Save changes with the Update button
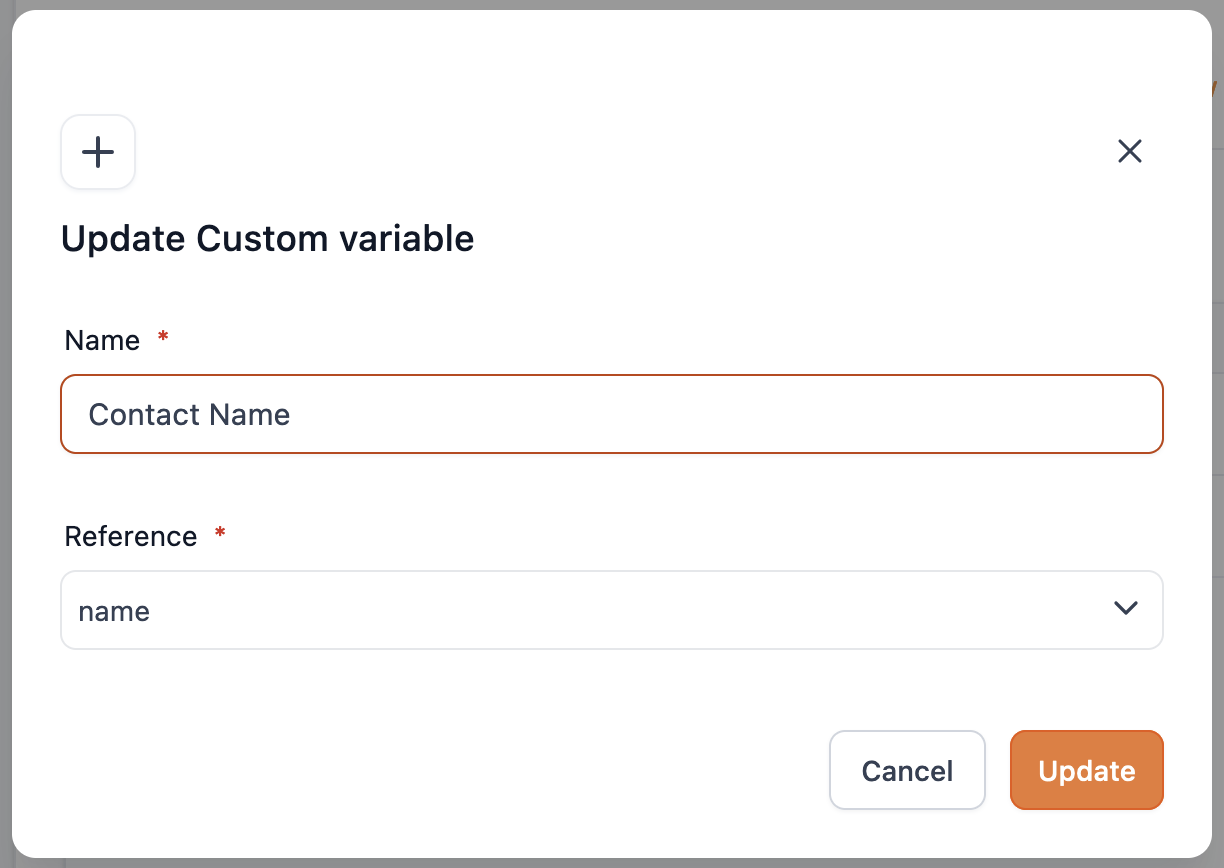The image size is (1224, 868). (x=1086, y=770)
